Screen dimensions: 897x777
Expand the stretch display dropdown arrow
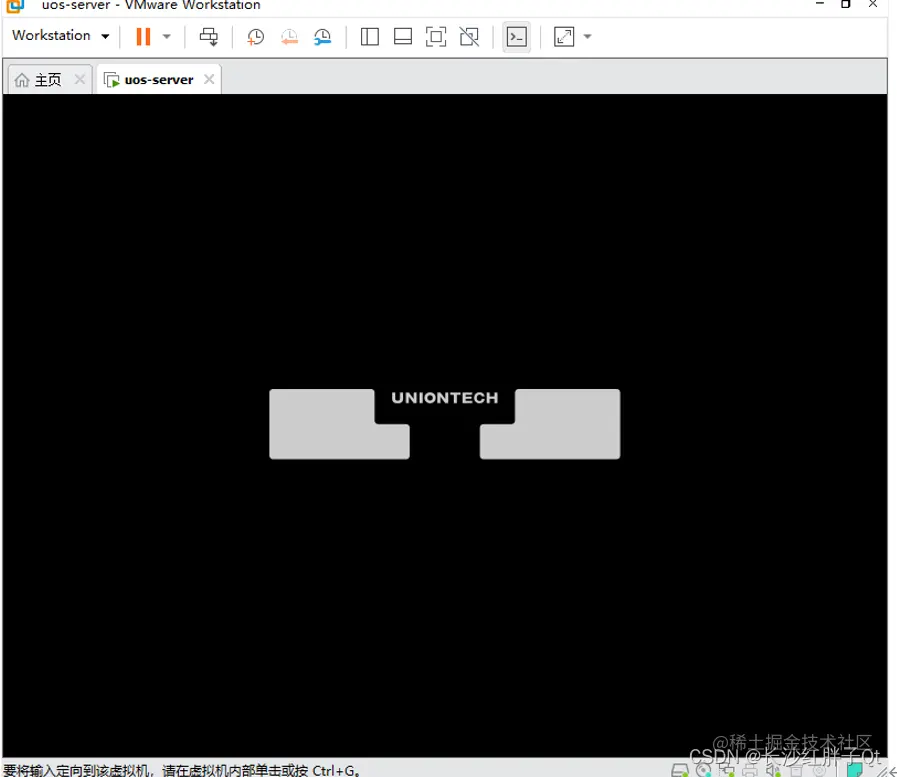click(587, 37)
